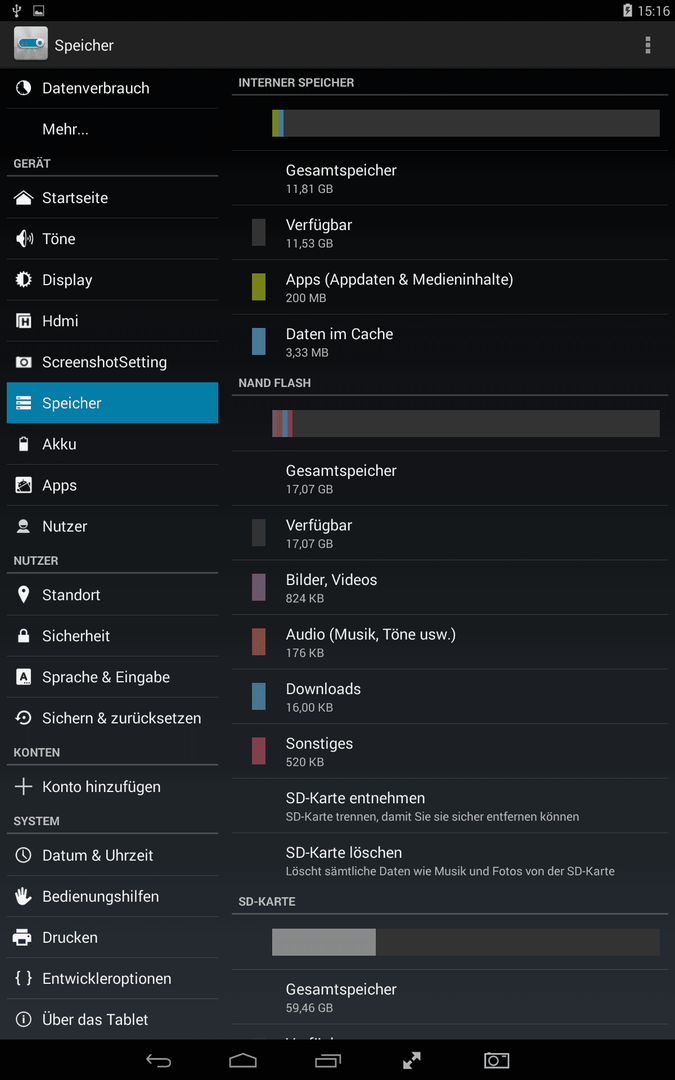Open Bilder, Videos storage entry
The image size is (675, 1080).
[x=450, y=588]
